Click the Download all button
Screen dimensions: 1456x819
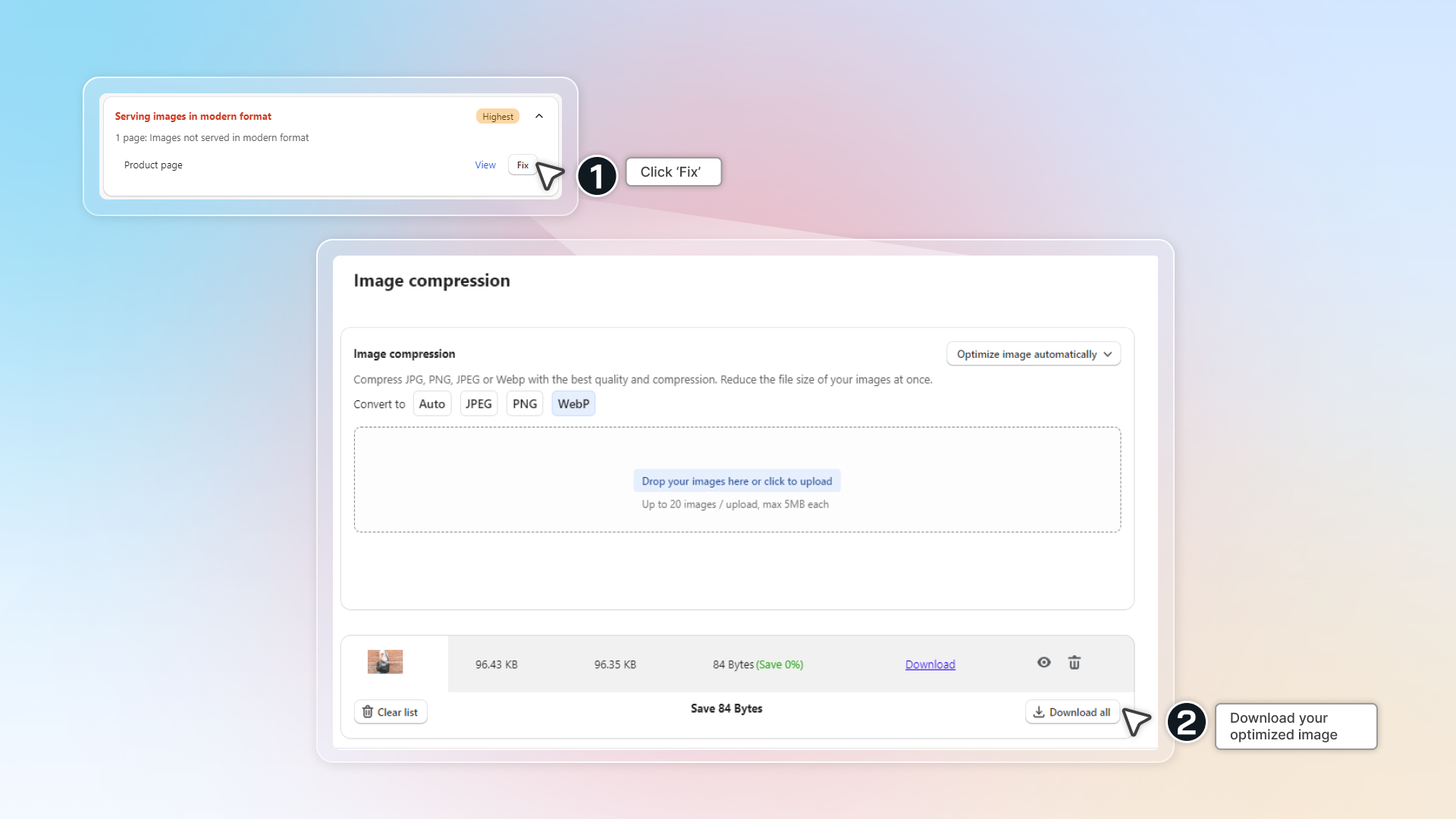click(1072, 712)
